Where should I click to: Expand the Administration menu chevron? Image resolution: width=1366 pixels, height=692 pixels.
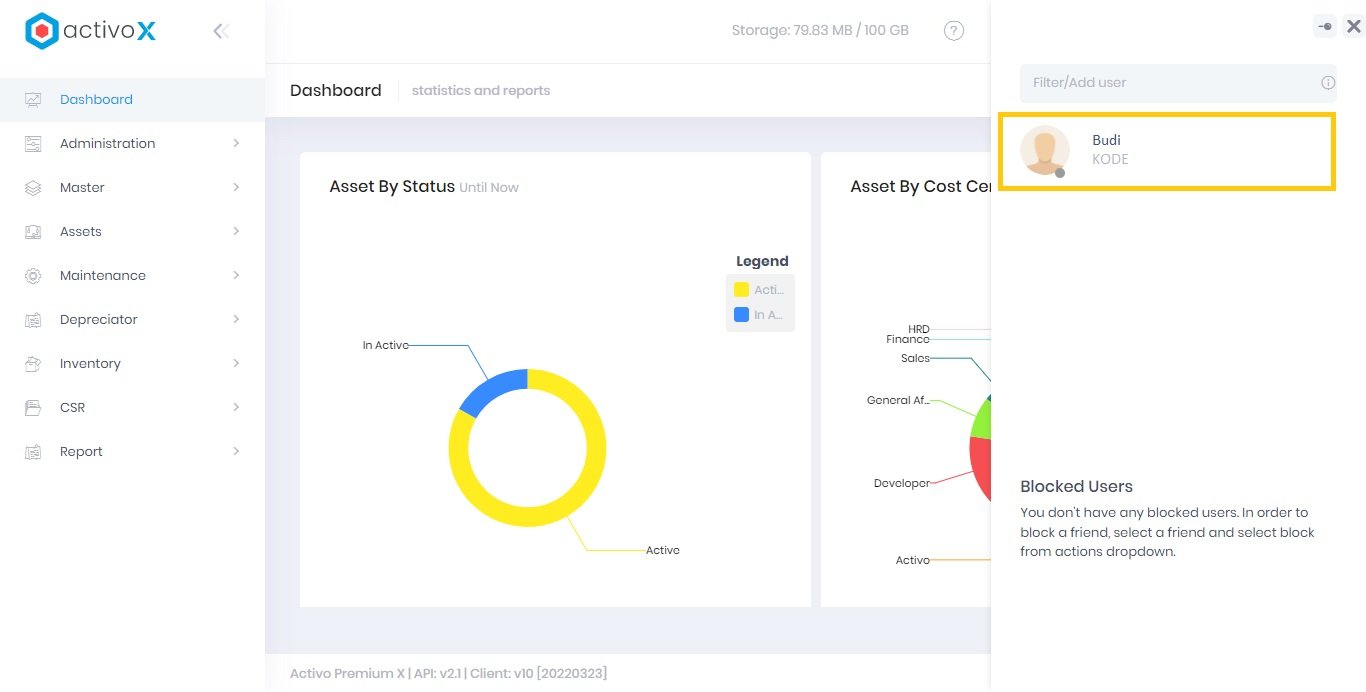pos(236,144)
